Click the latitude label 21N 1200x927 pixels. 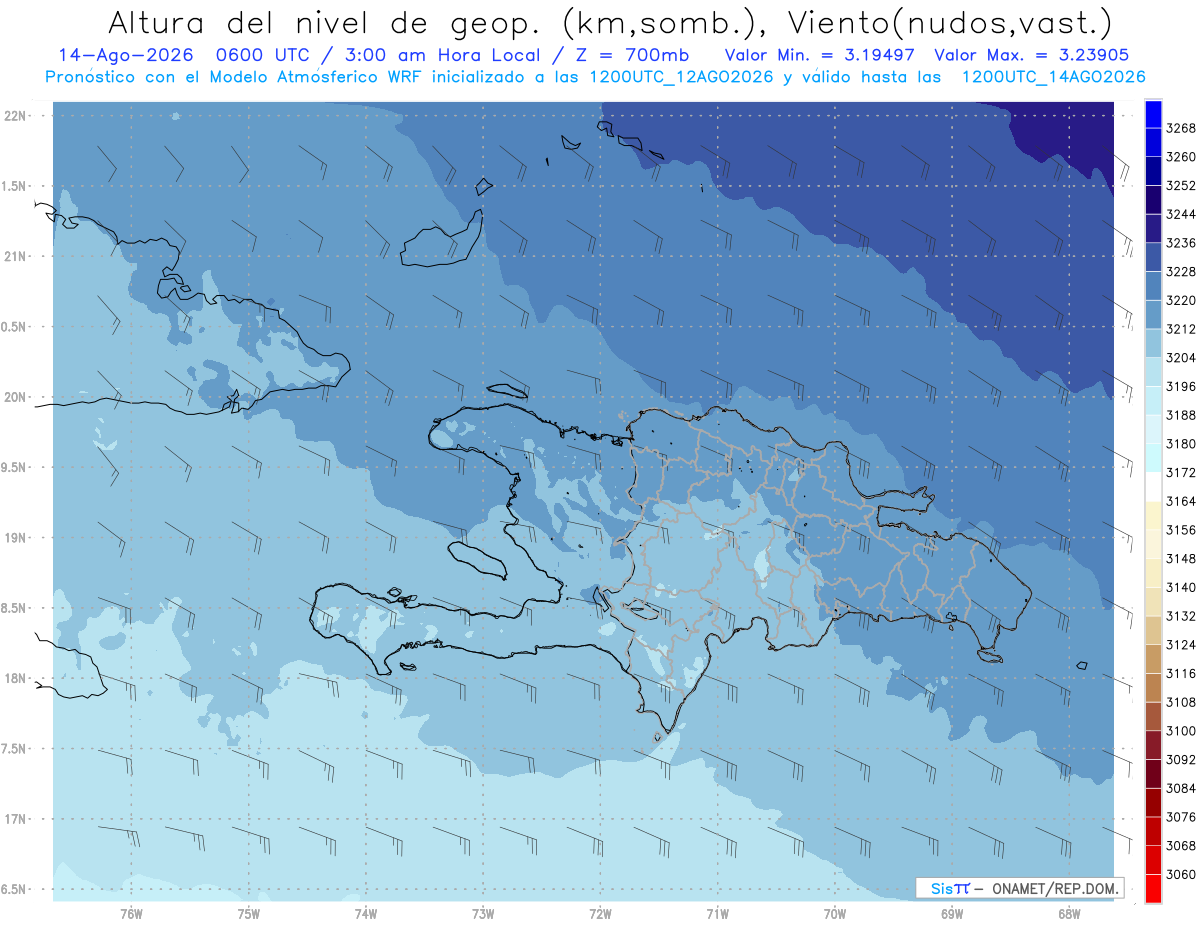15,256
